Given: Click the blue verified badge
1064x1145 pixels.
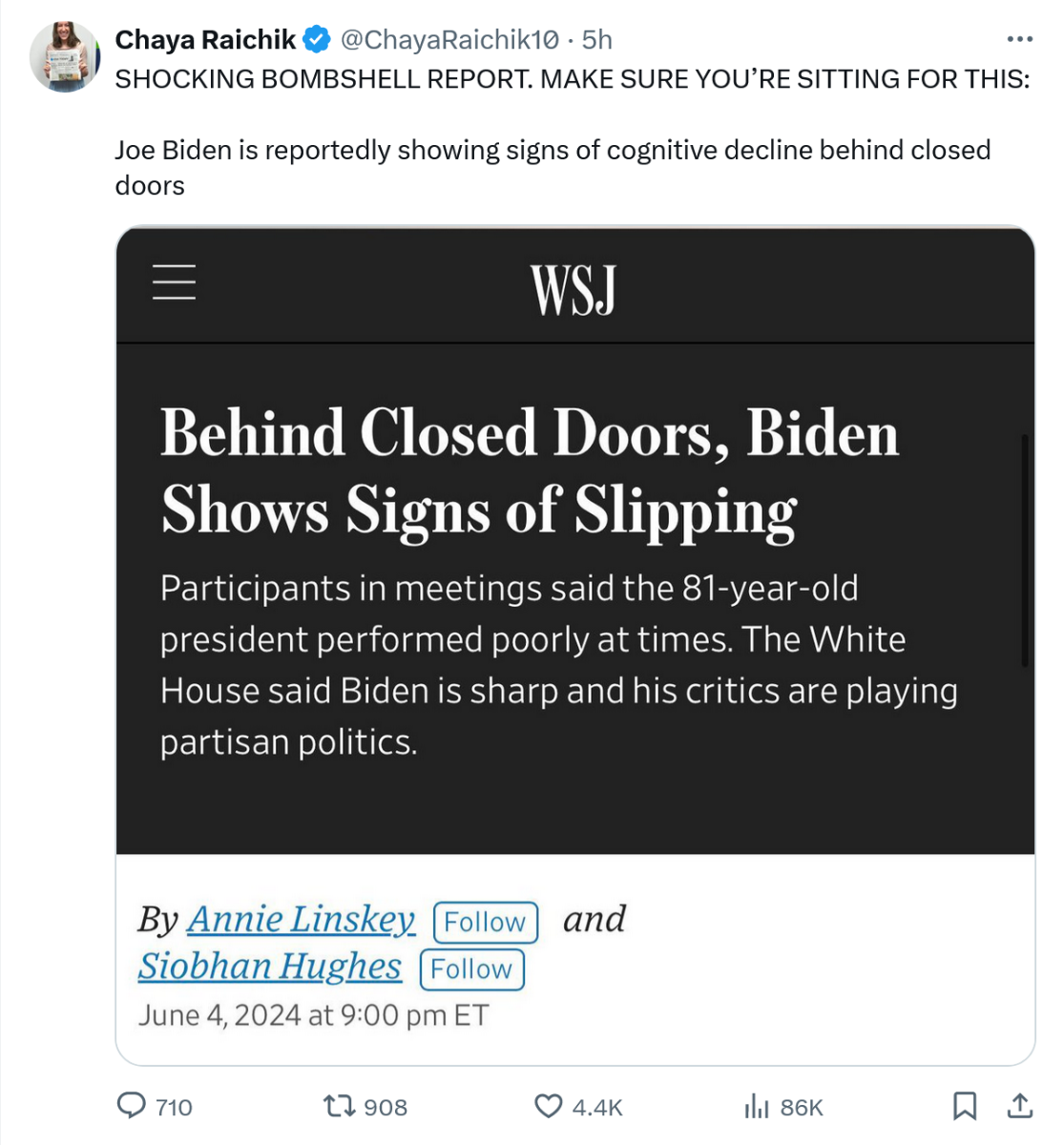Looking at the screenshot, I should (x=317, y=40).
